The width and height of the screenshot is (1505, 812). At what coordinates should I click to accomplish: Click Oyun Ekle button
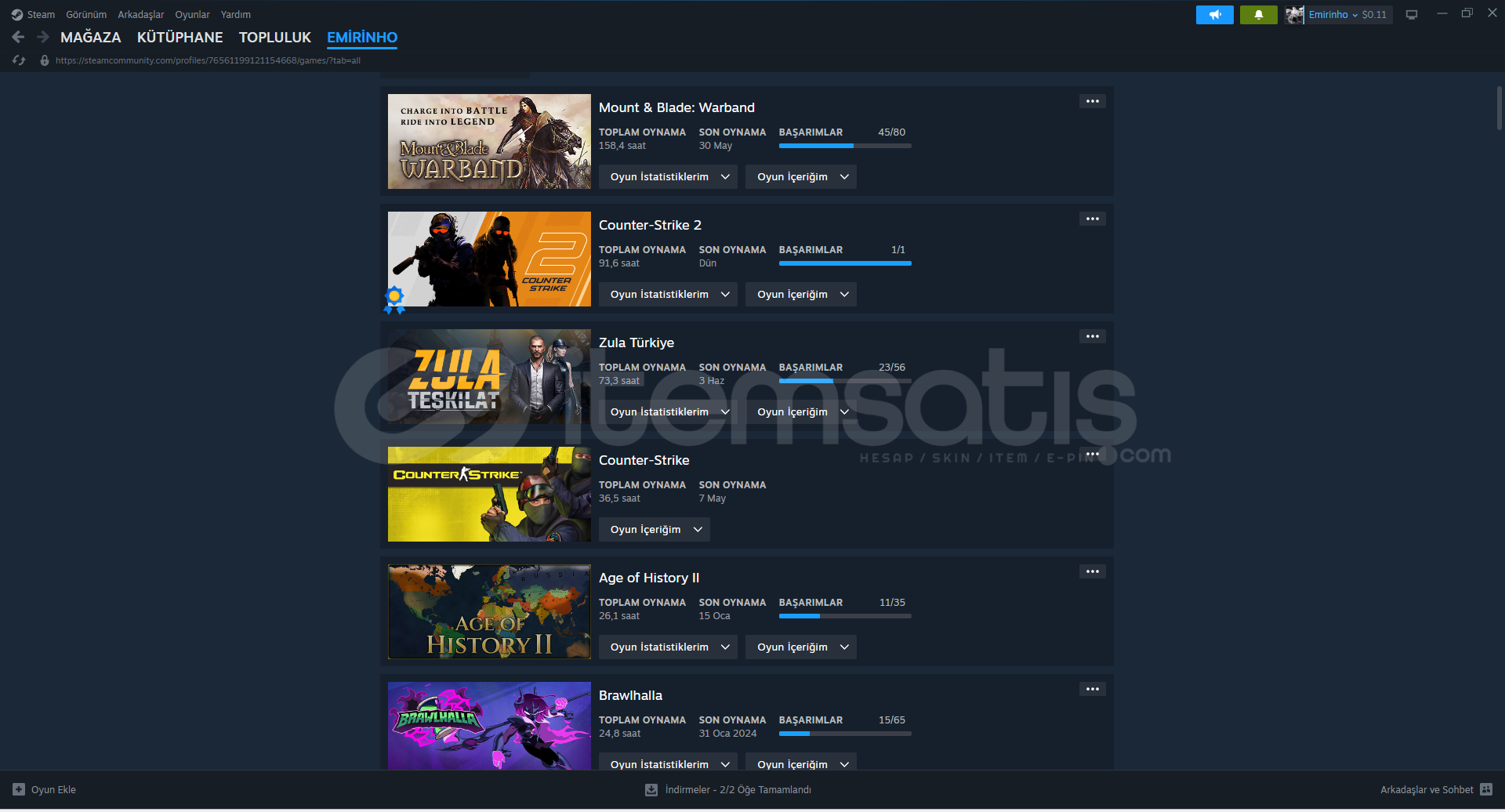point(45,789)
